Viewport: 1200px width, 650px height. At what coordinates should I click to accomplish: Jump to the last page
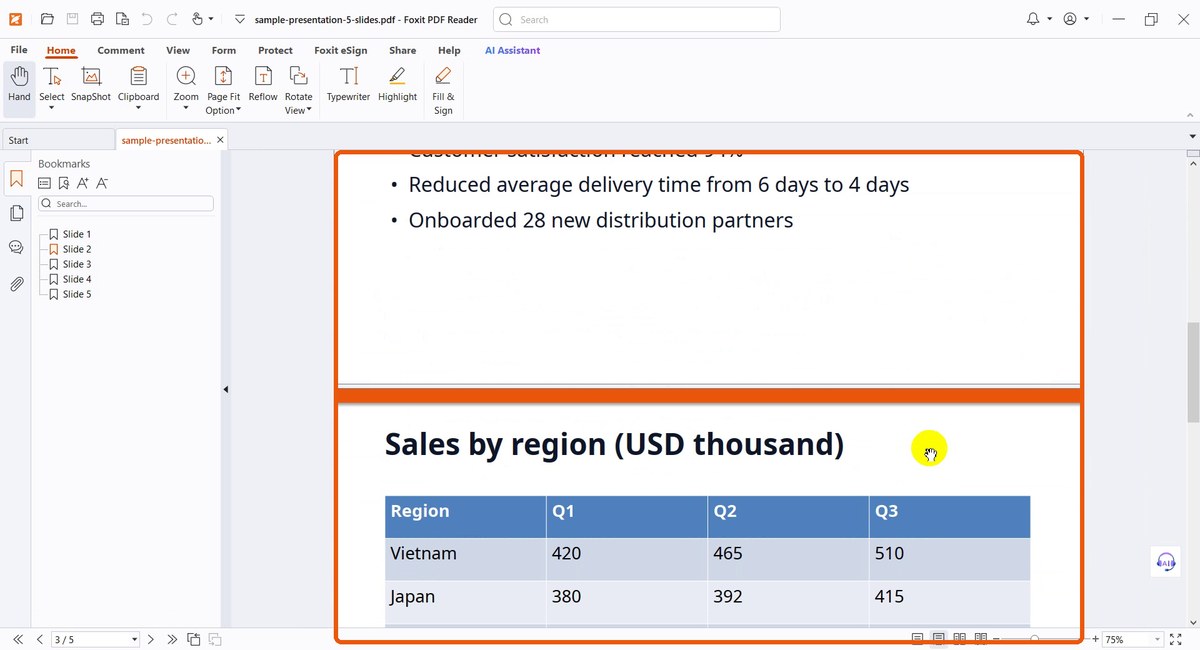point(172,639)
